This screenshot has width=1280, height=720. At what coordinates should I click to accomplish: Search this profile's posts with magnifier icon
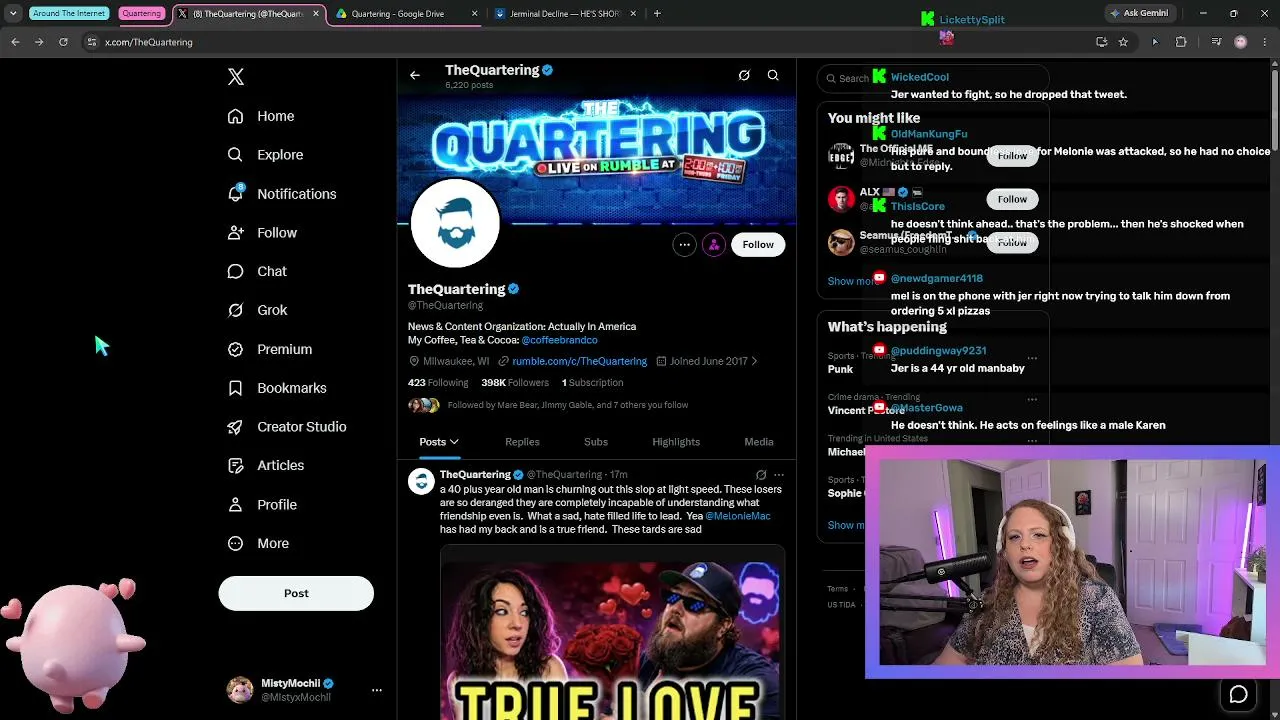click(x=773, y=75)
